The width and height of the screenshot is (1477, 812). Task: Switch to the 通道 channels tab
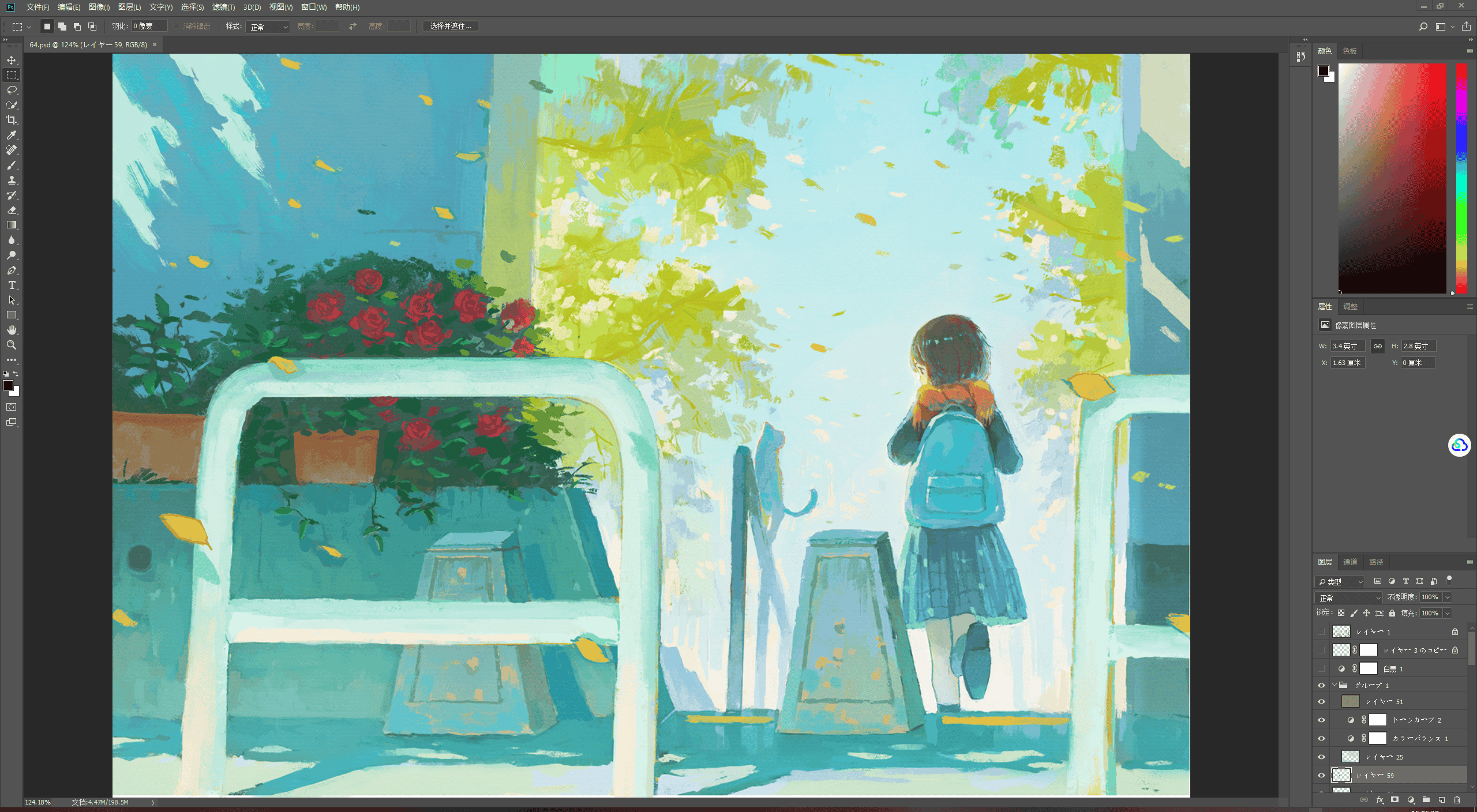click(x=1349, y=562)
